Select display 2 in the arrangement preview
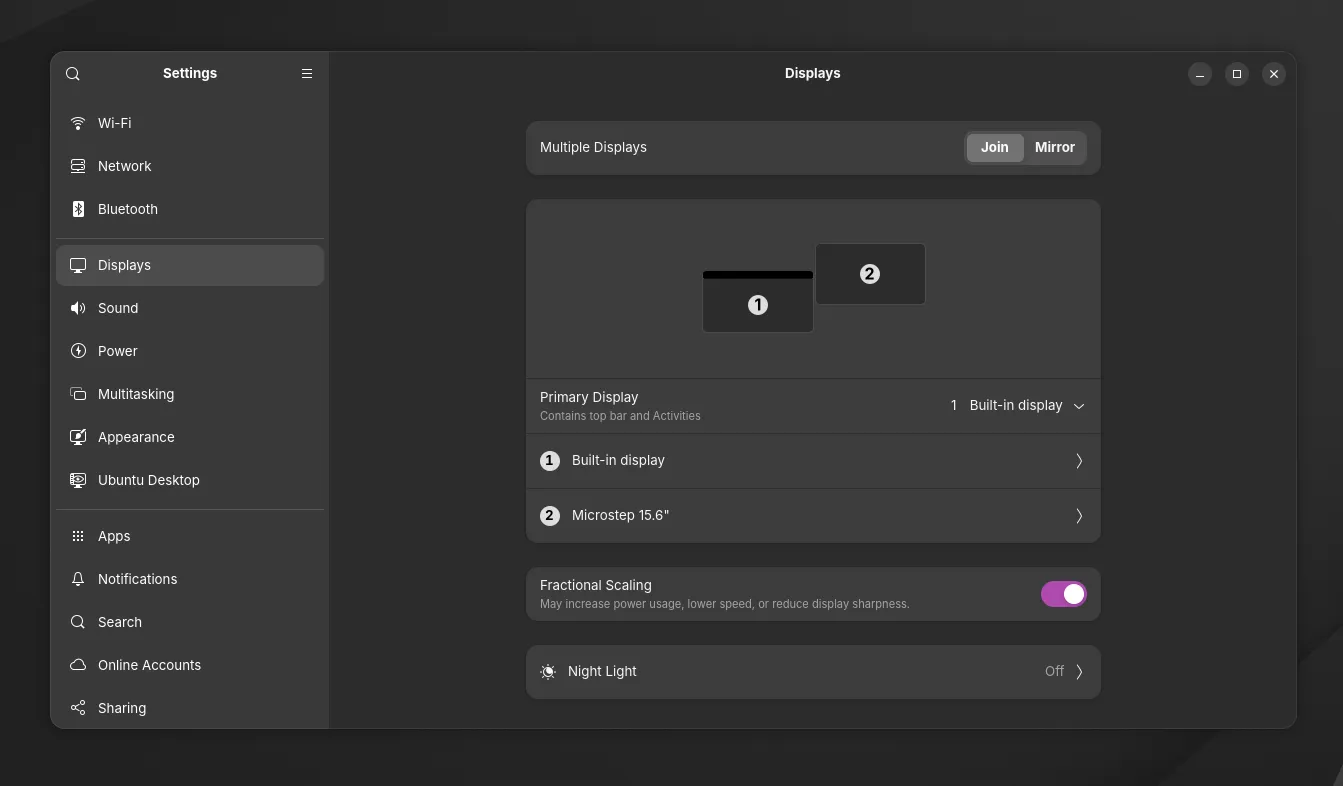The width and height of the screenshot is (1343, 786). [x=870, y=273]
